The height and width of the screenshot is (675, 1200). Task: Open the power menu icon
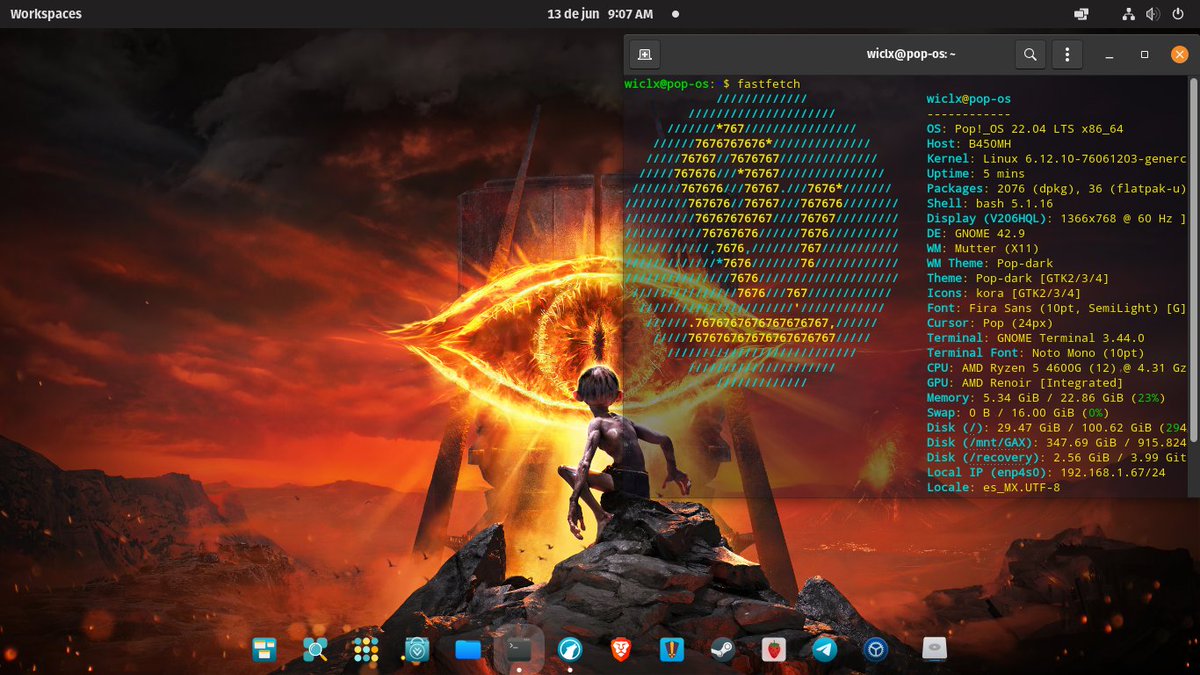click(1178, 14)
